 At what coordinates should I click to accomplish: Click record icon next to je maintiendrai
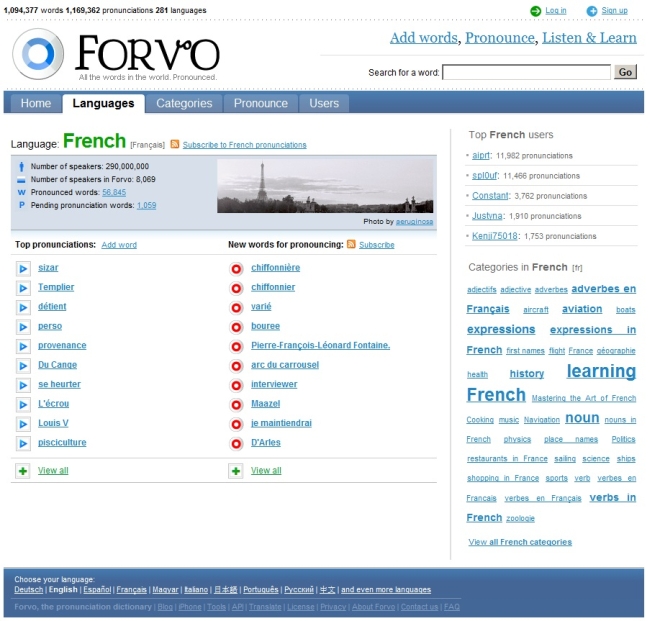coord(236,424)
